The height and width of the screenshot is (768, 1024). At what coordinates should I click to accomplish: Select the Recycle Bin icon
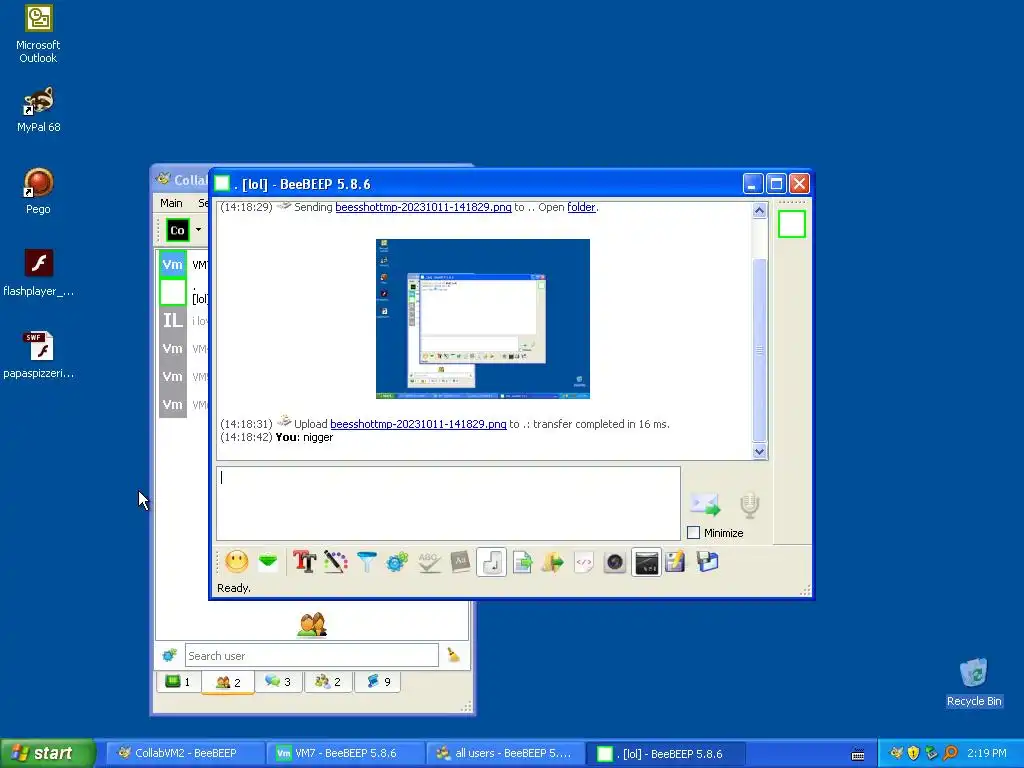[x=974, y=682]
